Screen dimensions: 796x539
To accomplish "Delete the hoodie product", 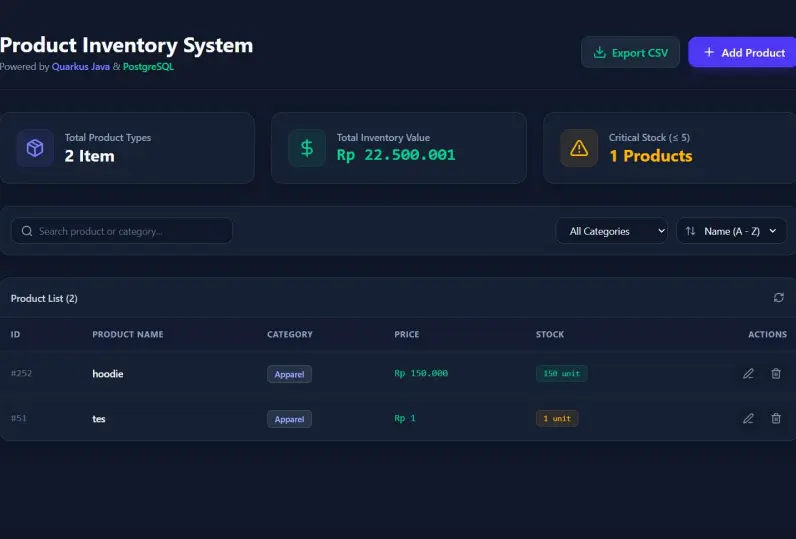I will click(776, 374).
